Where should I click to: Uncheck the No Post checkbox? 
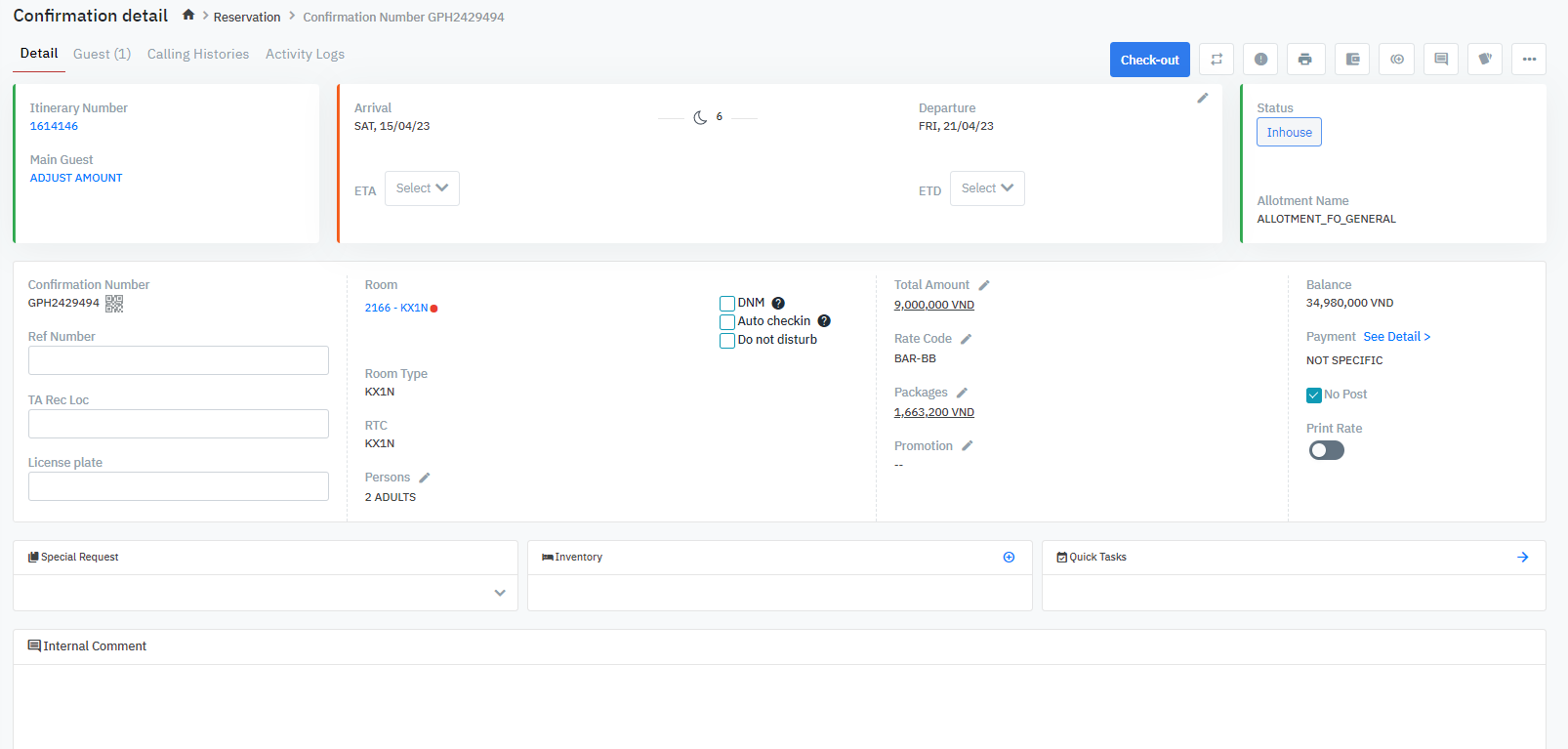(x=1314, y=395)
